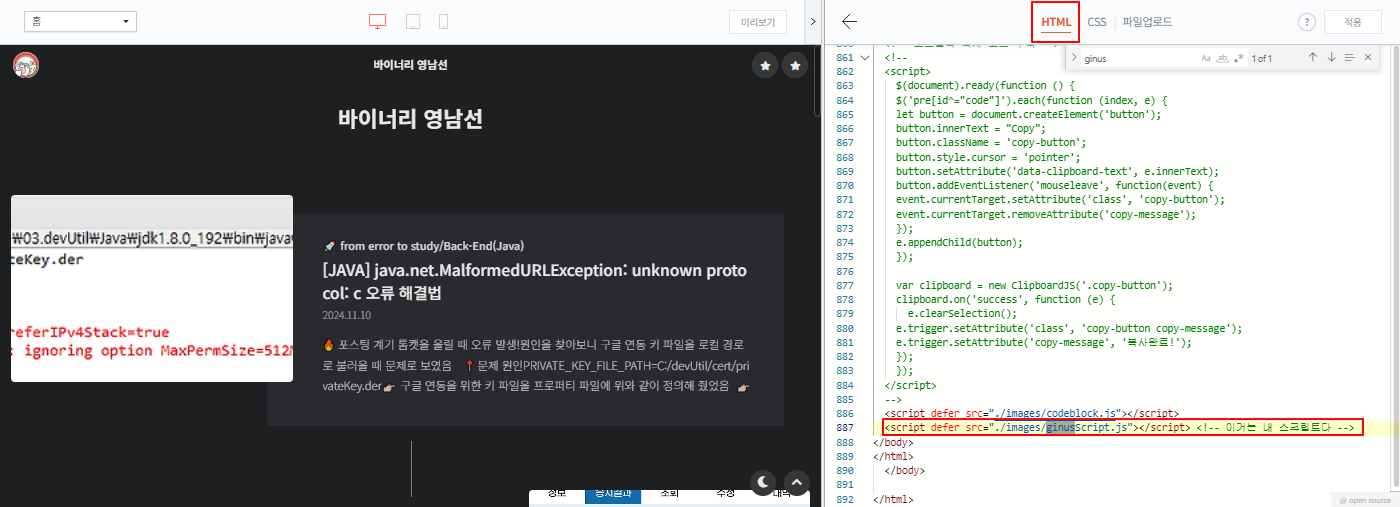Switch to the CSS tab
1400x507 pixels.
click(1097, 22)
